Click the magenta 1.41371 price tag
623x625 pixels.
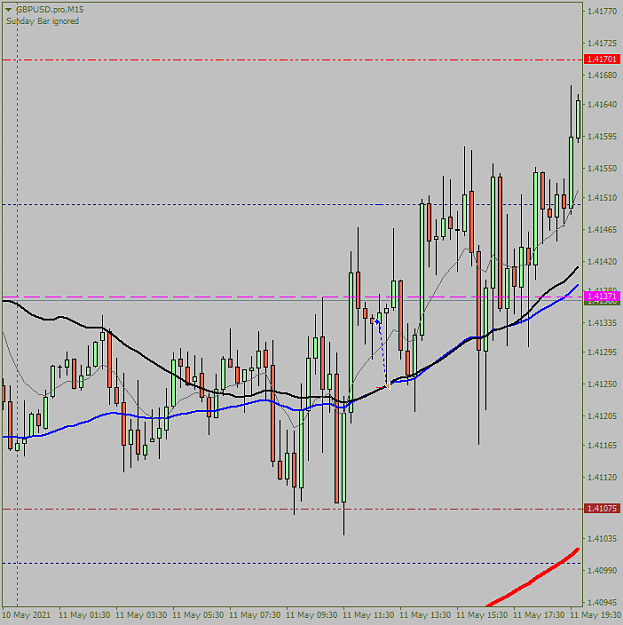pyautogui.click(x=602, y=296)
